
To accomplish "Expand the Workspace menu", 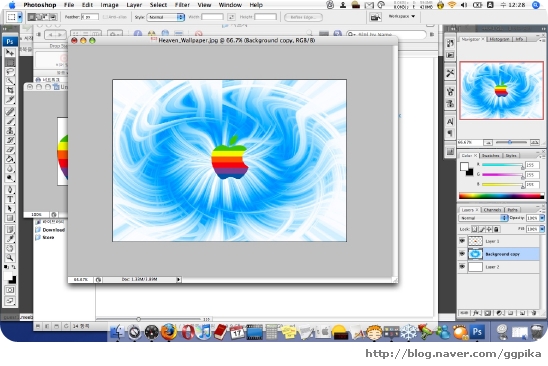I will [x=402, y=16].
